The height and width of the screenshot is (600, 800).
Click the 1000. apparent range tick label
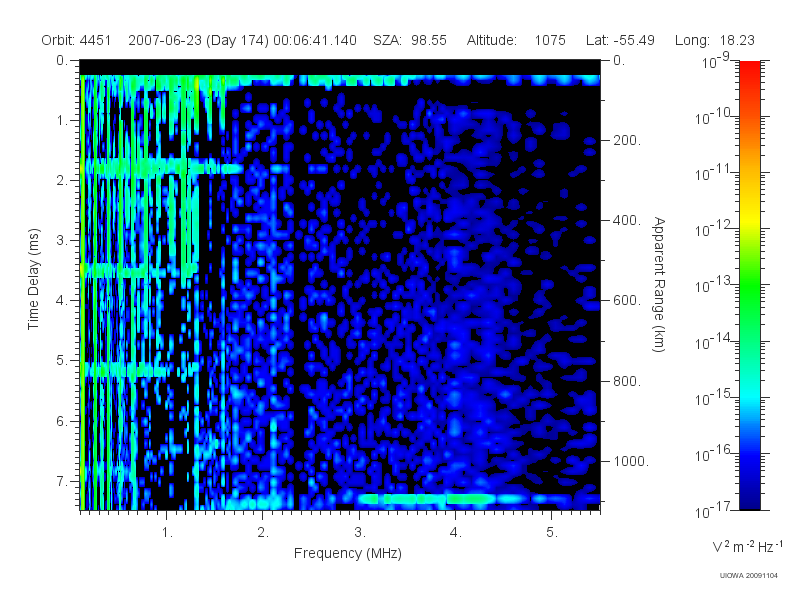[x=631, y=461]
